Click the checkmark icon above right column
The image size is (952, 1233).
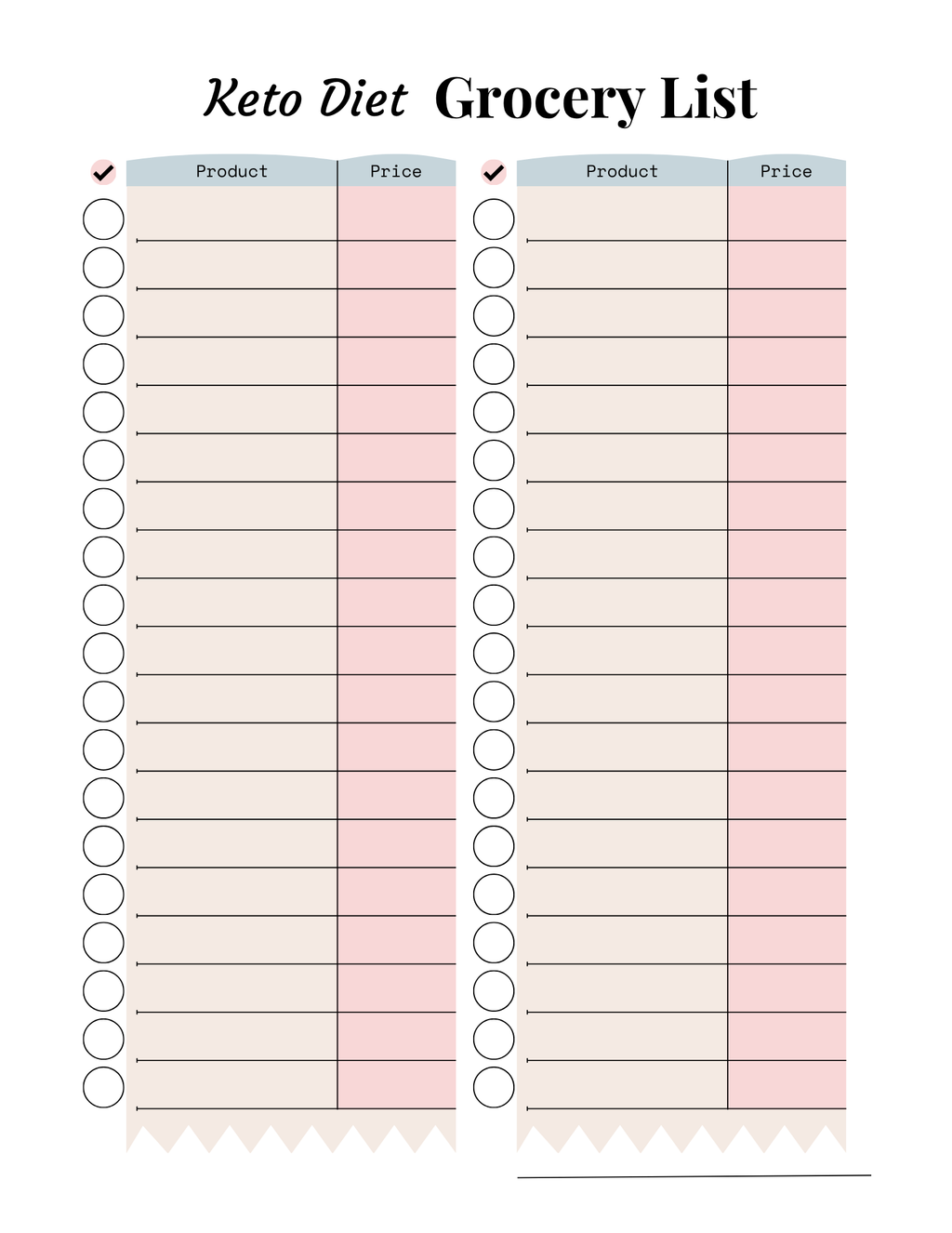[494, 172]
